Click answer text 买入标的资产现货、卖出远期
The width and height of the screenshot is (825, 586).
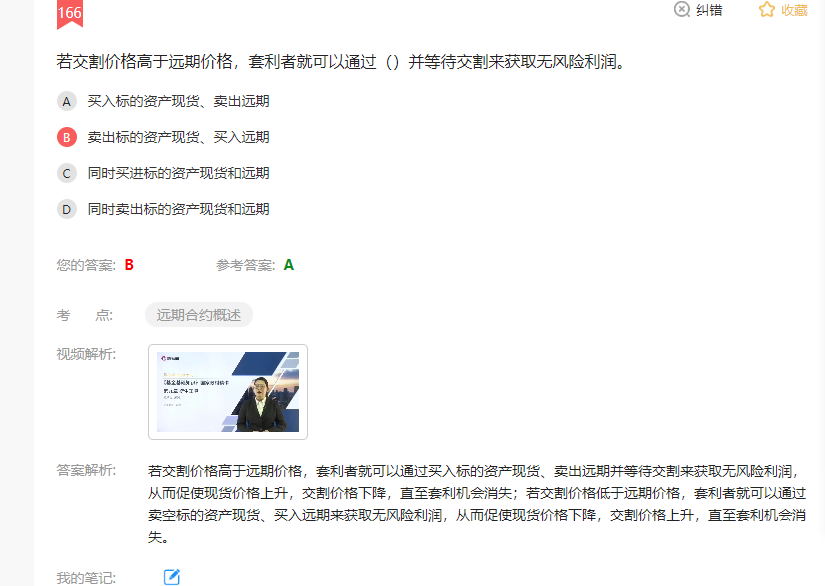[x=178, y=101]
